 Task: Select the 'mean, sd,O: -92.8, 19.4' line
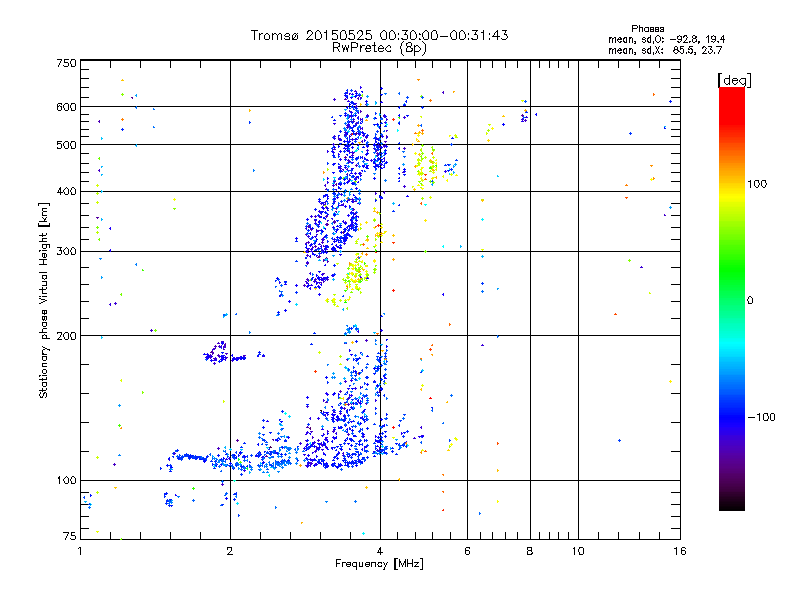point(666,39)
